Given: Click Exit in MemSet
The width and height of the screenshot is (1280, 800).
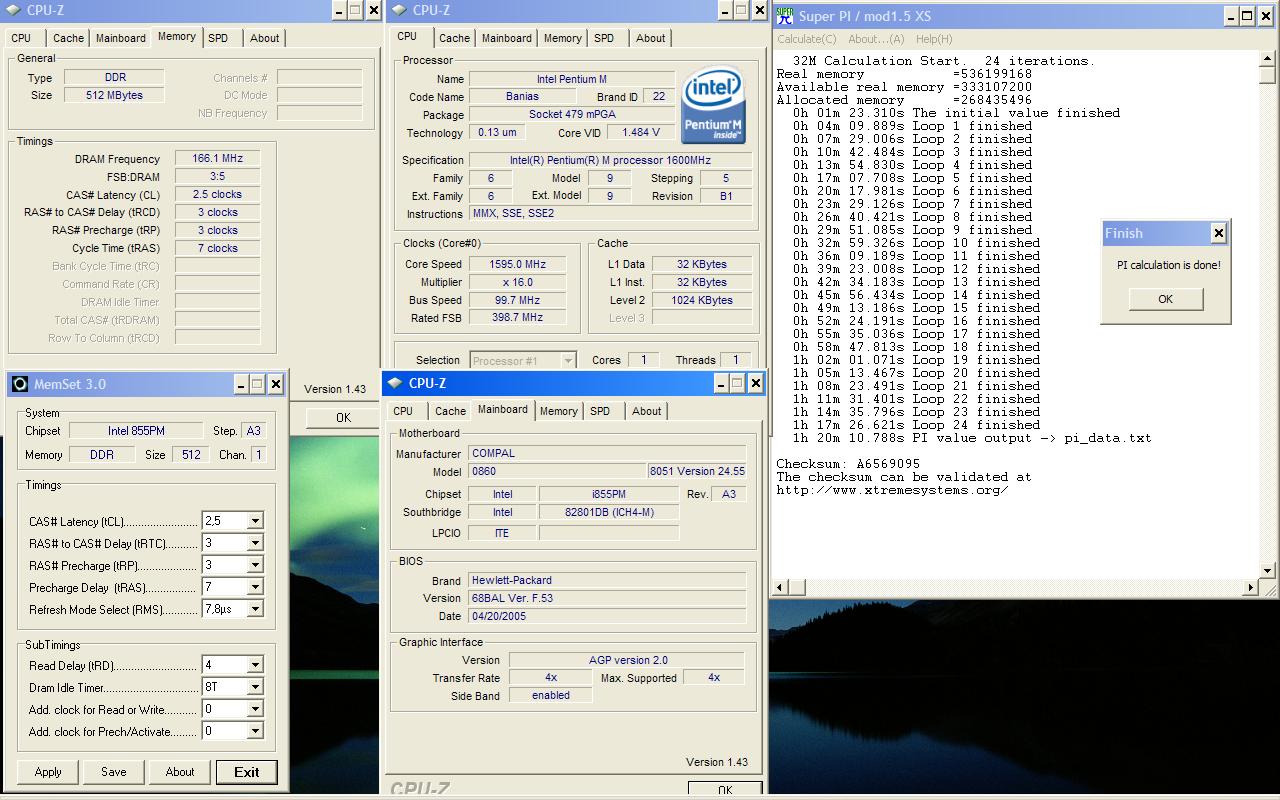Looking at the screenshot, I should click(247, 772).
